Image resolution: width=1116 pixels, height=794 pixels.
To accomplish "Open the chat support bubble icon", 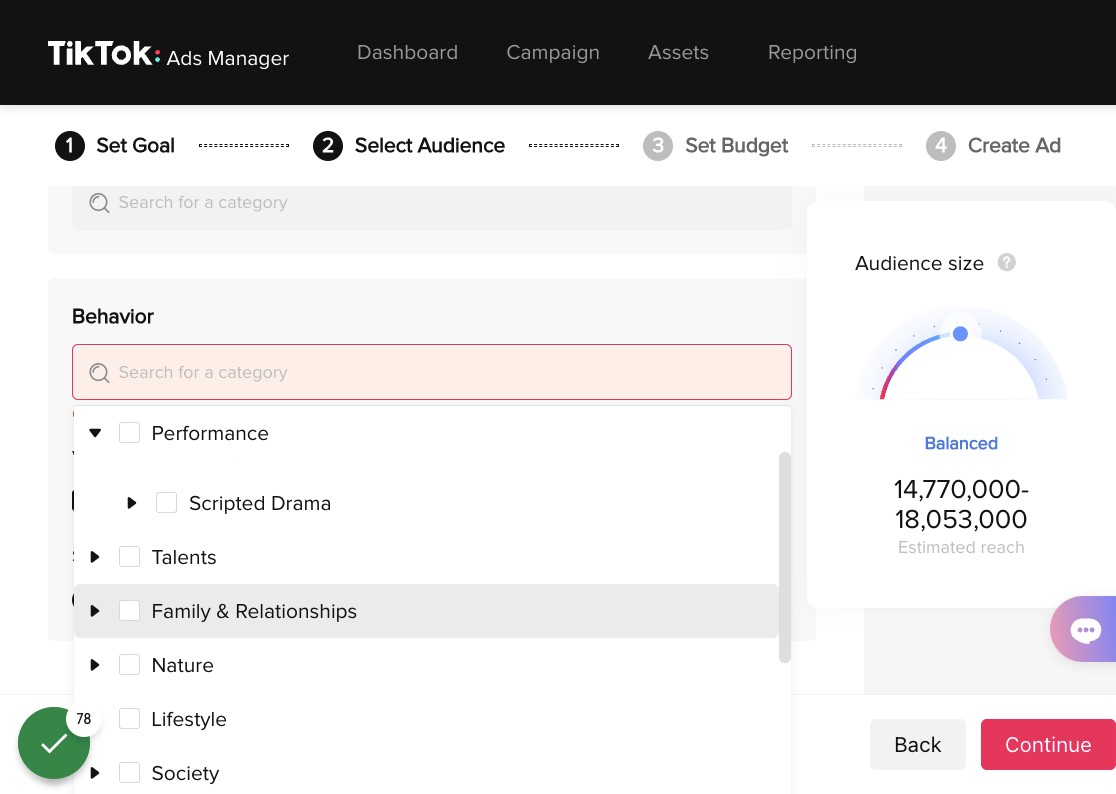I will pos(1085,630).
